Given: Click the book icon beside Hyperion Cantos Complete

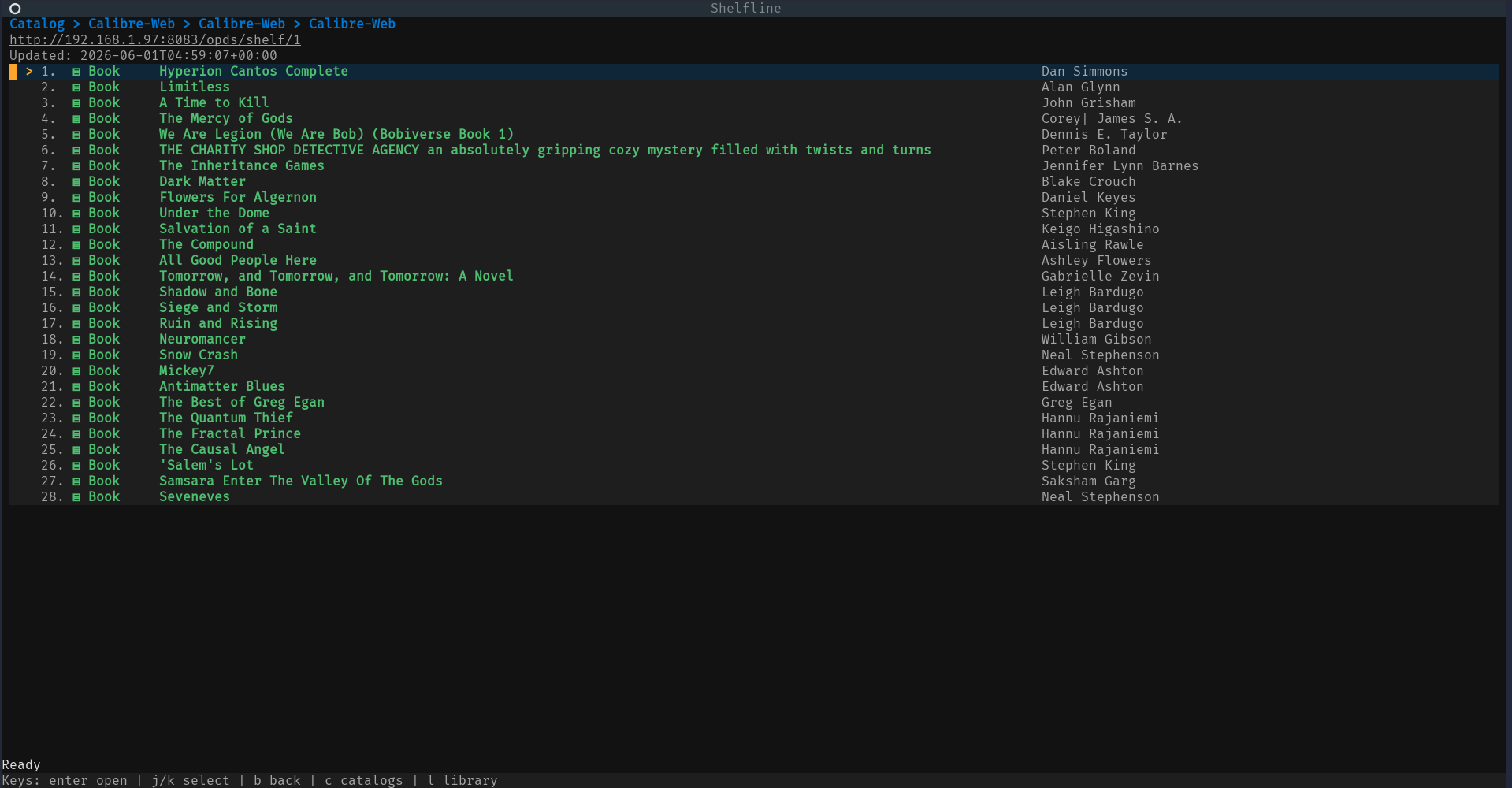Looking at the screenshot, I should click(76, 72).
